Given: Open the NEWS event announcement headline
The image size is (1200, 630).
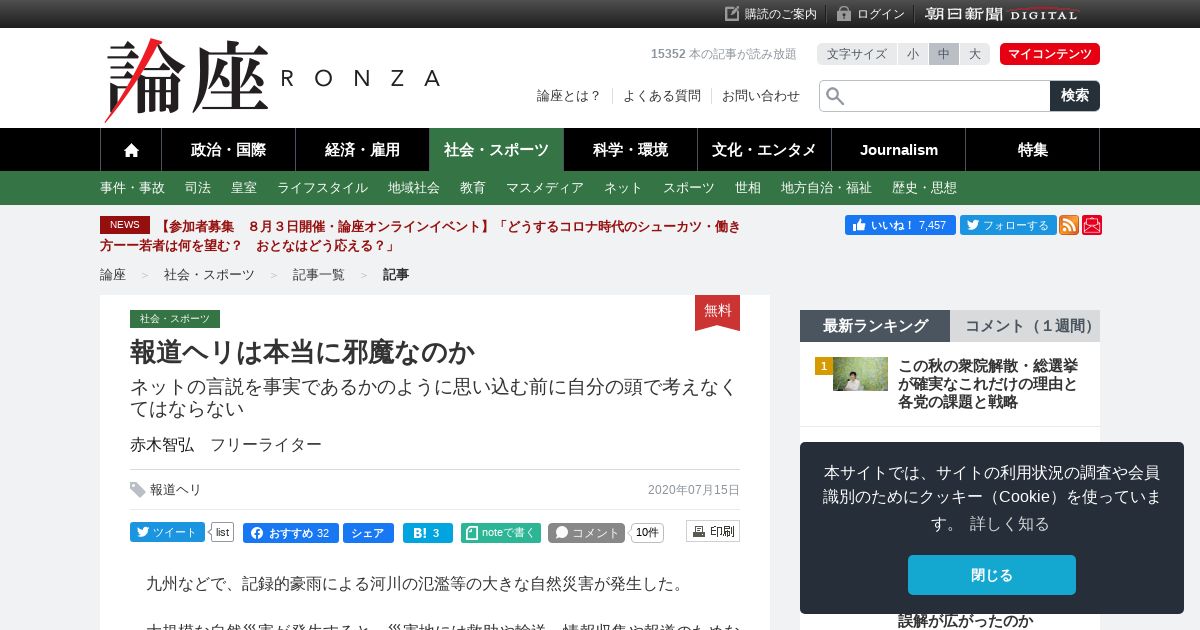Looking at the screenshot, I should tap(420, 236).
